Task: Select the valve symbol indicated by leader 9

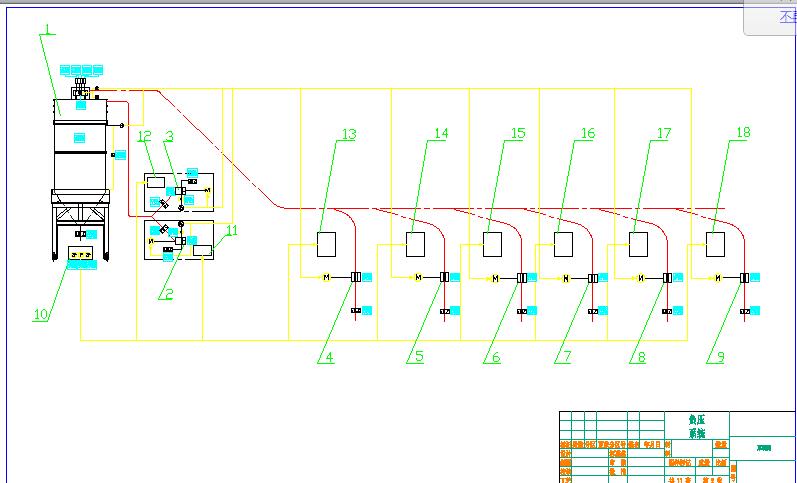Action: click(744, 278)
